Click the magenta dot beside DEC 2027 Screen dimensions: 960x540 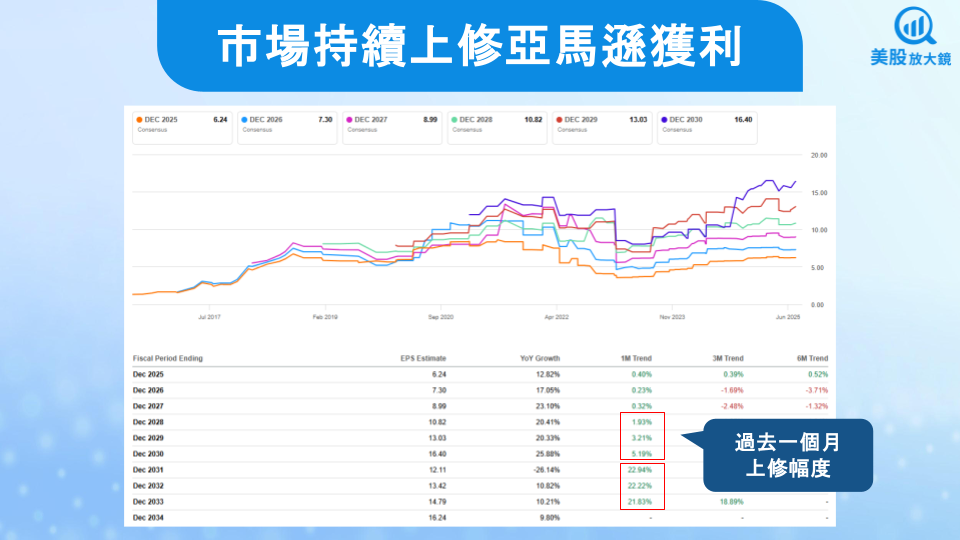350,120
